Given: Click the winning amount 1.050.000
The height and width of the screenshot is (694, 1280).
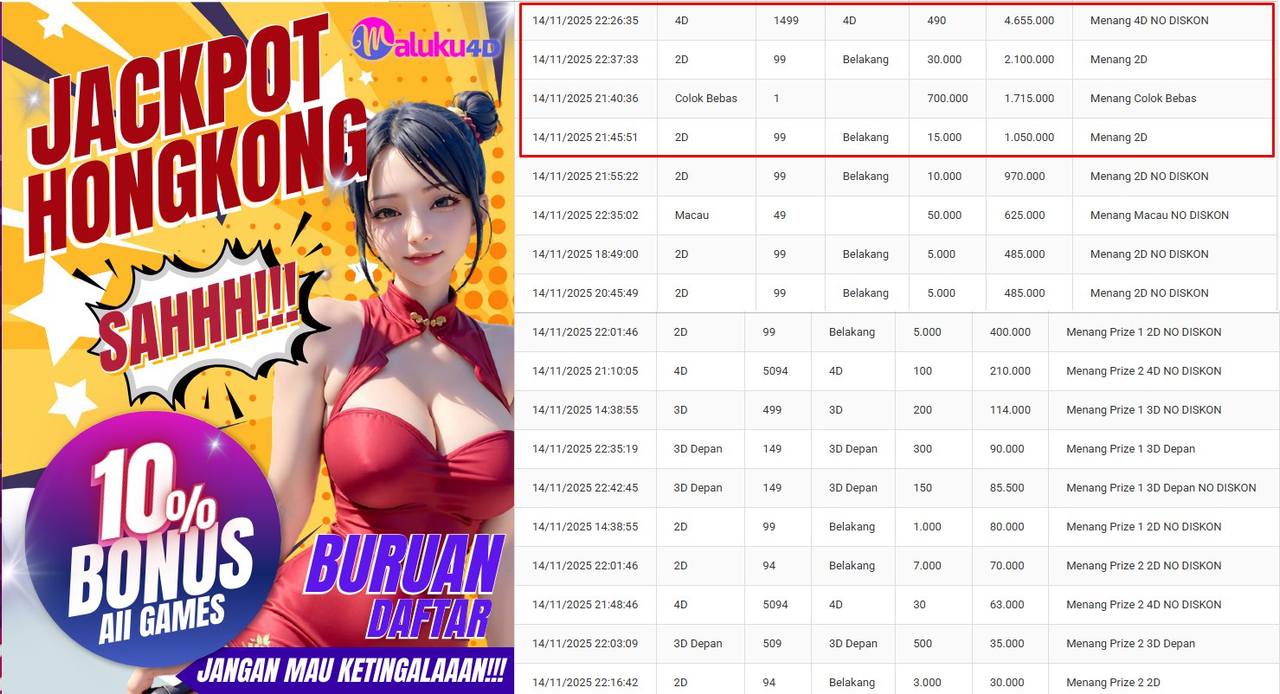Looking at the screenshot, I should click(x=1029, y=137).
